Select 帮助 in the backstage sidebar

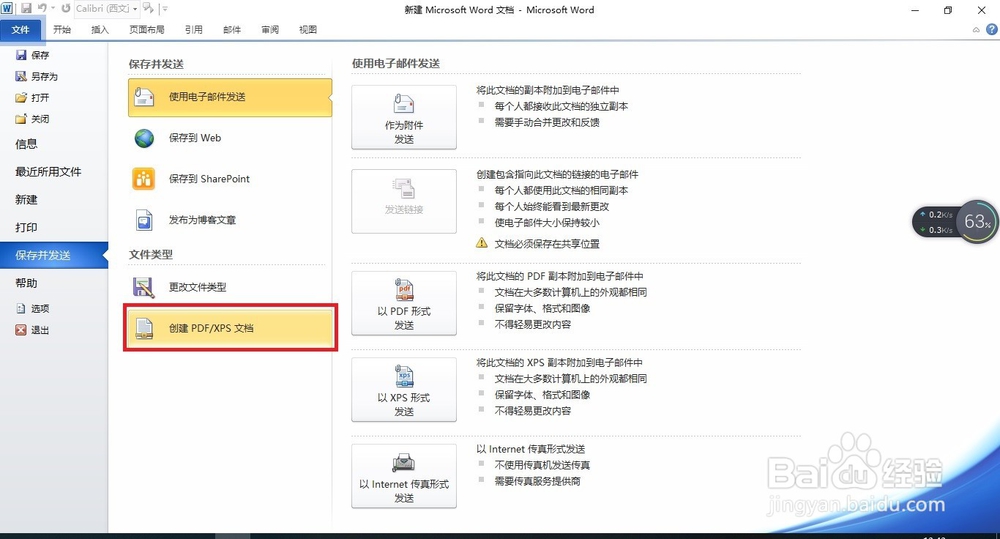click(x=26, y=283)
